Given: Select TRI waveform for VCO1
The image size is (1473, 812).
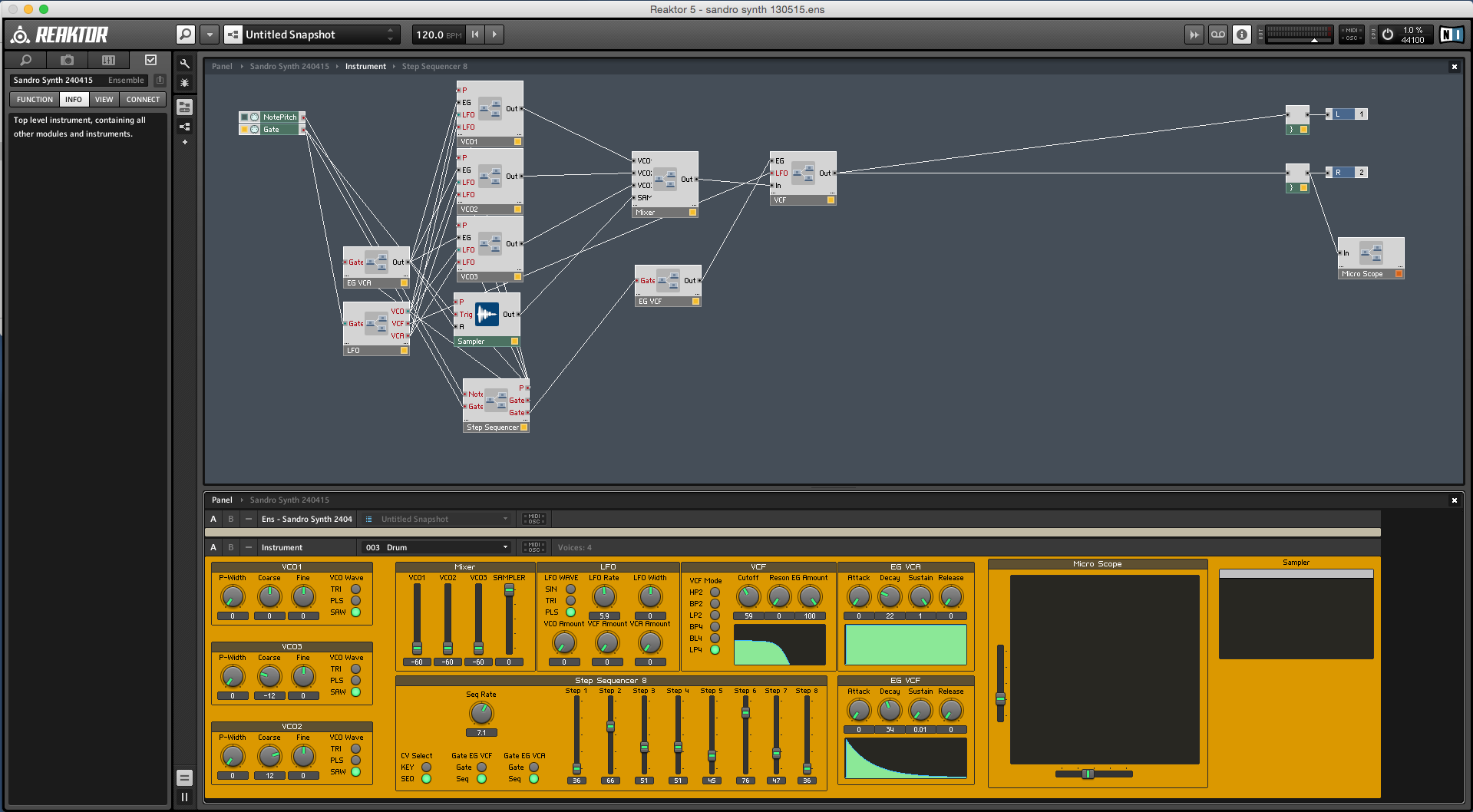Looking at the screenshot, I should [355, 589].
